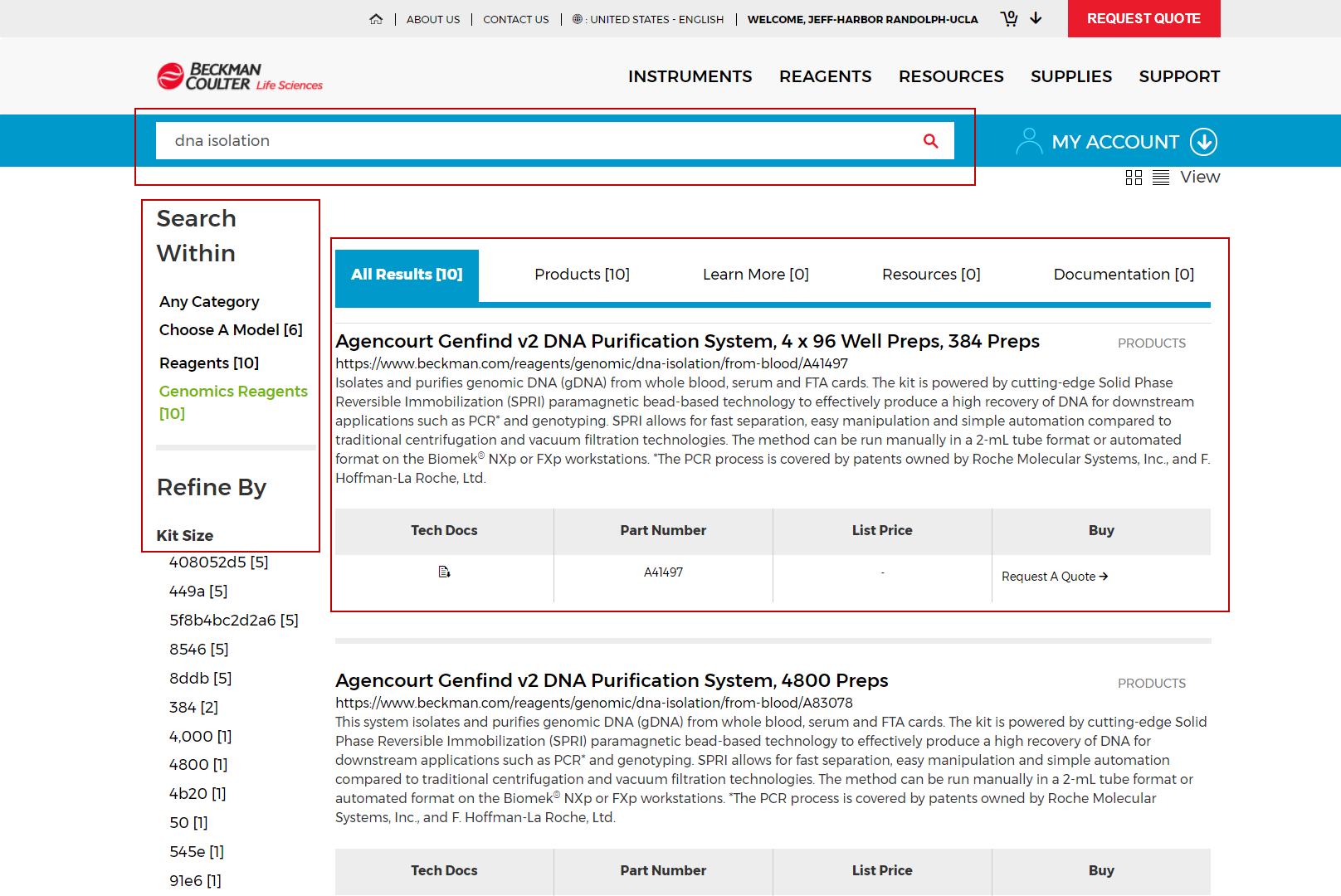Viewport: 1341px width, 896px height.
Task: Click the My Account user icon
Action: coord(1029,141)
